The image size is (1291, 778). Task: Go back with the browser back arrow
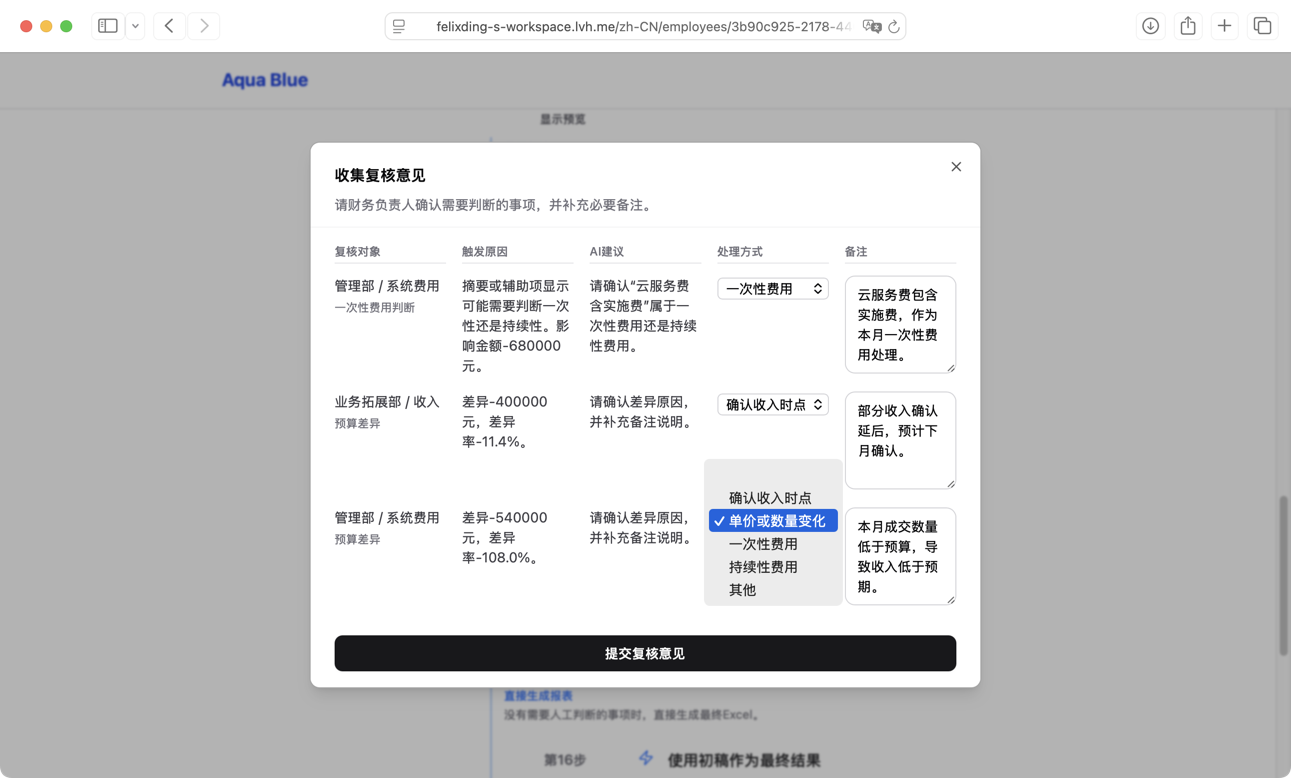tap(169, 26)
